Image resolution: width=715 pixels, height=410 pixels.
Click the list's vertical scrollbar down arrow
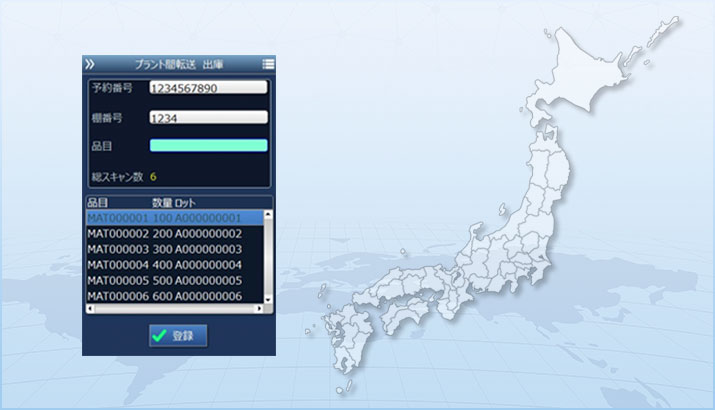269,298
